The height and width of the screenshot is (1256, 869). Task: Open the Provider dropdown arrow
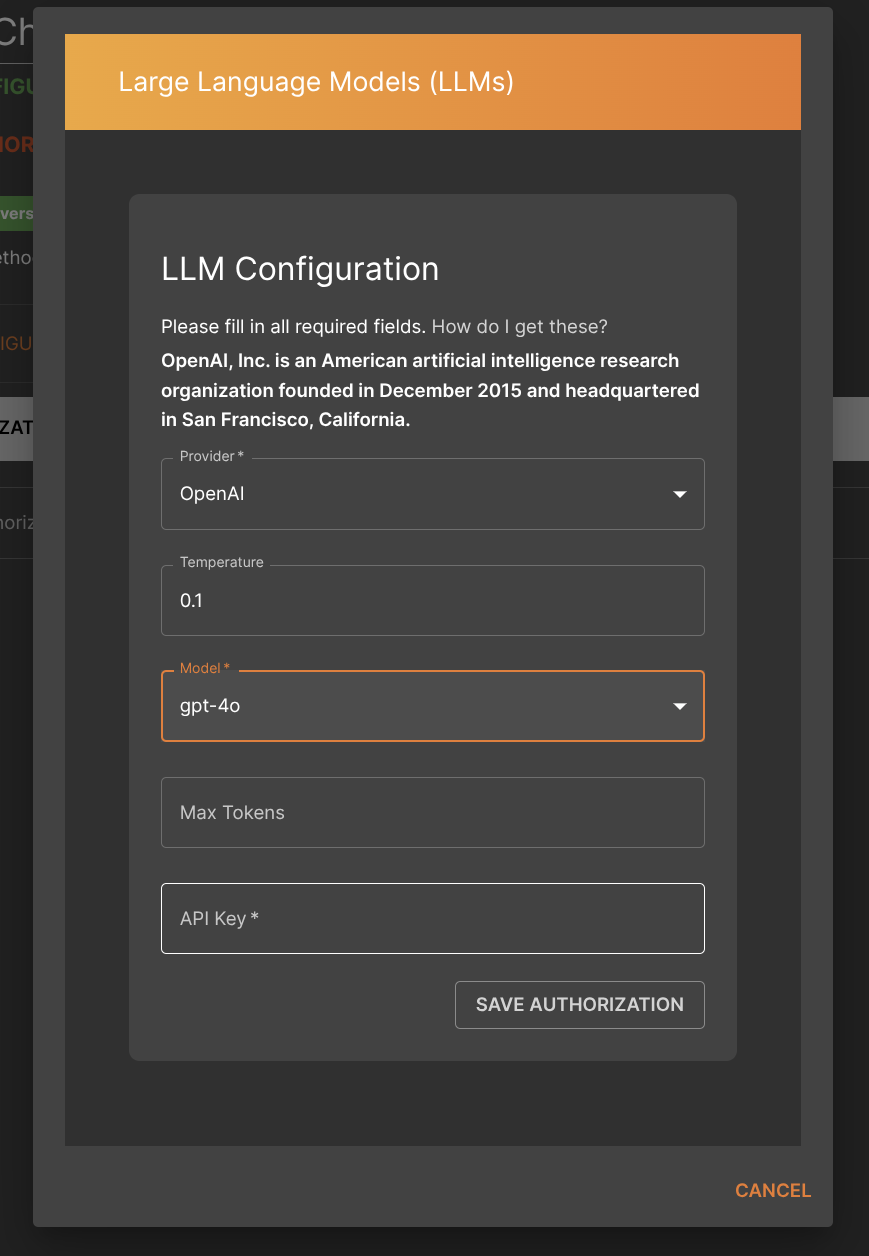point(680,494)
